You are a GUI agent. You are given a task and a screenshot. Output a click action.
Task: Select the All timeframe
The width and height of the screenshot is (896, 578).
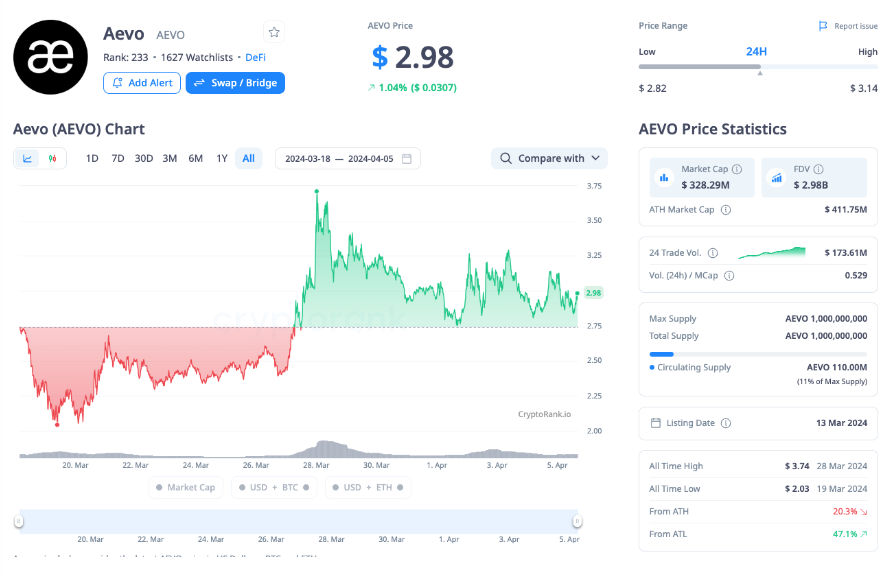coord(249,158)
